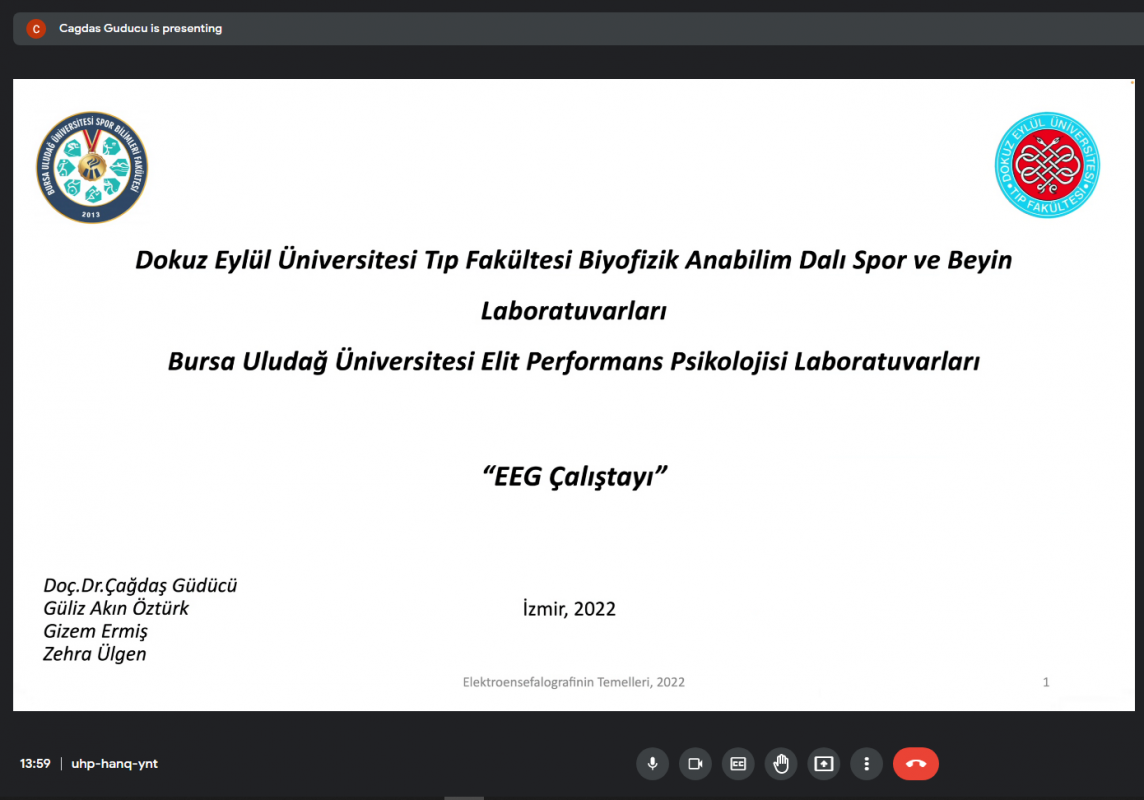The width and height of the screenshot is (1144, 800).
Task: Click the meeting code uhp-hanq-ynt
Action: tap(115, 764)
